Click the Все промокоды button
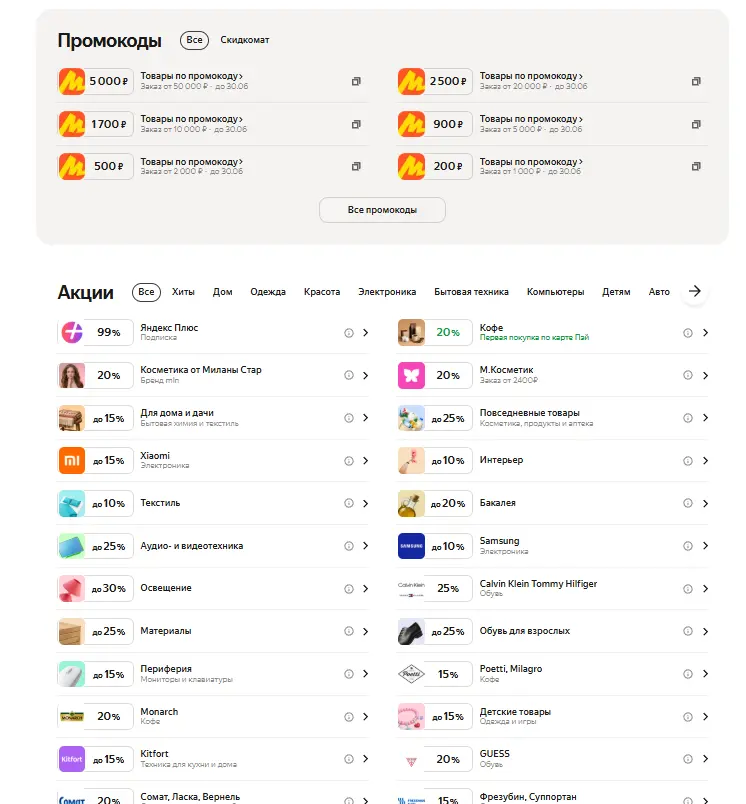Screen dimensions: 746x804 (x=382, y=210)
